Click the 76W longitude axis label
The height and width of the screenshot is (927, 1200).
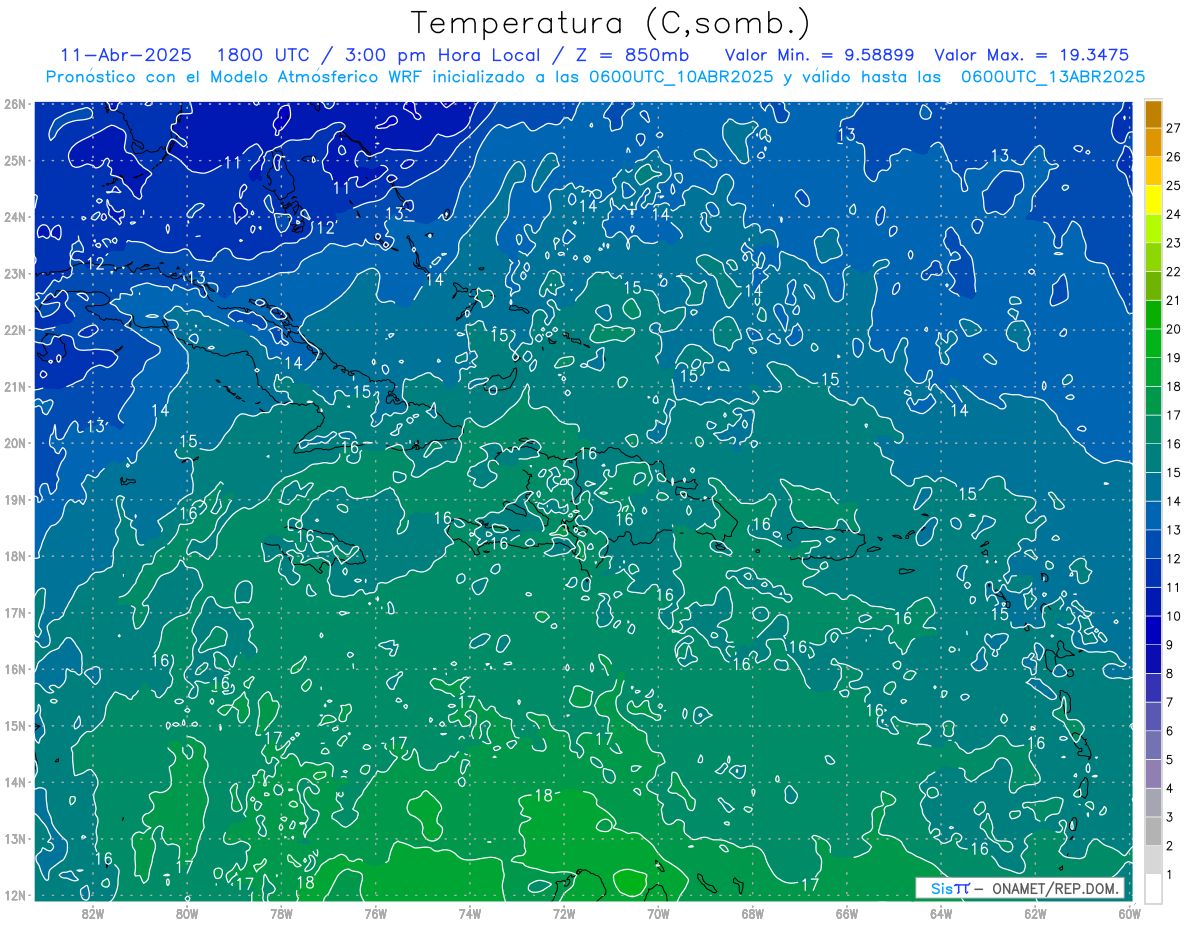(376, 913)
